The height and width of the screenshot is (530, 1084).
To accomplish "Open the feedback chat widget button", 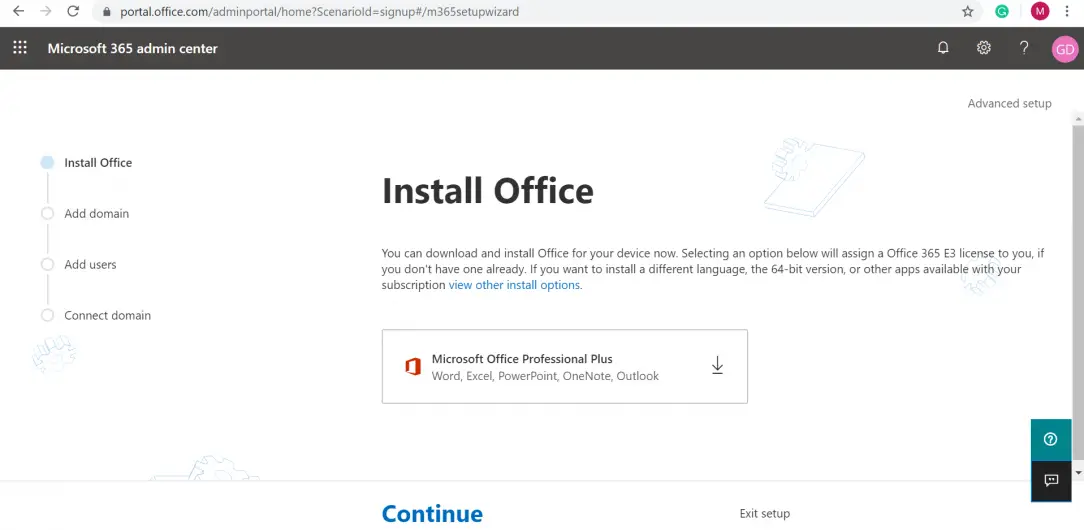I will [x=1051, y=481].
